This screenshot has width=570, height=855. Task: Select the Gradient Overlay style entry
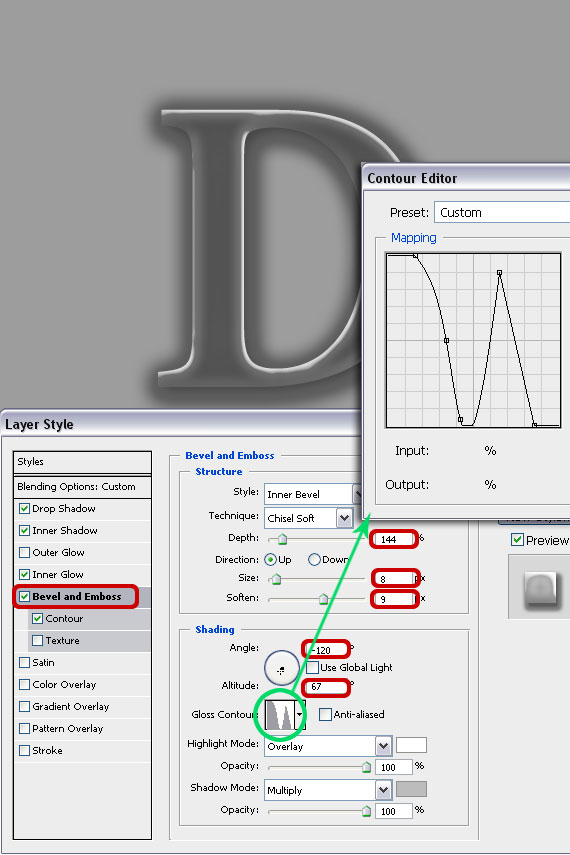point(70,707)
